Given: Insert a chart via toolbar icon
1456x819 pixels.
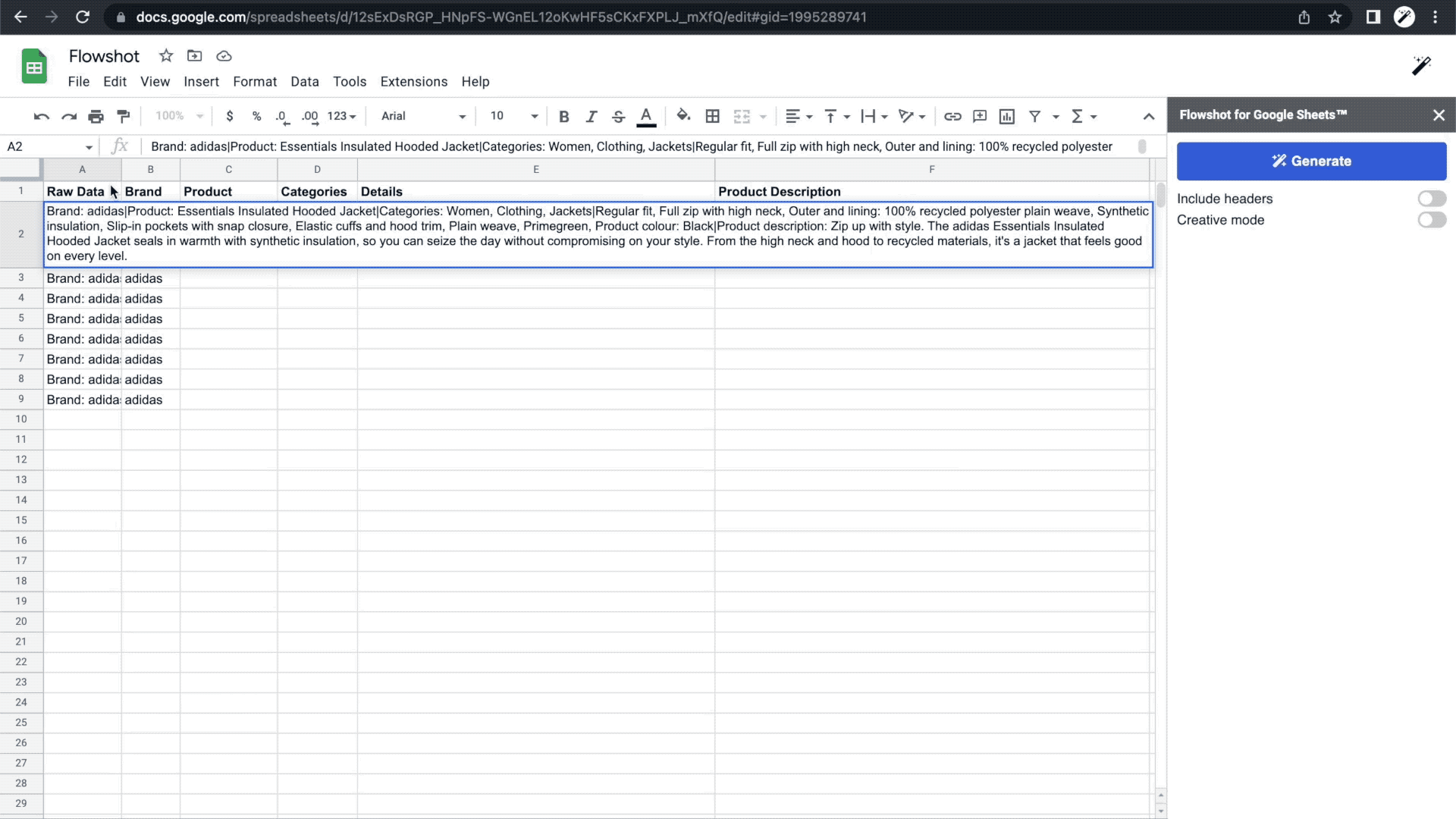Looking at the screenshot, I should click(1006, 116).
